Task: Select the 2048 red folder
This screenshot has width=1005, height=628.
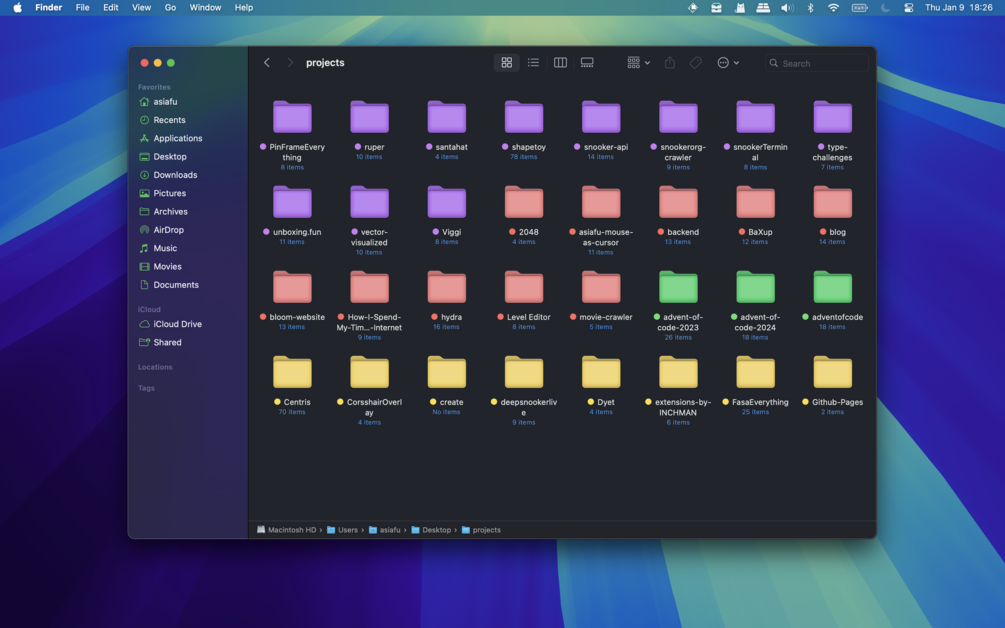Action: pyautogui.click(x=524, y=202)
